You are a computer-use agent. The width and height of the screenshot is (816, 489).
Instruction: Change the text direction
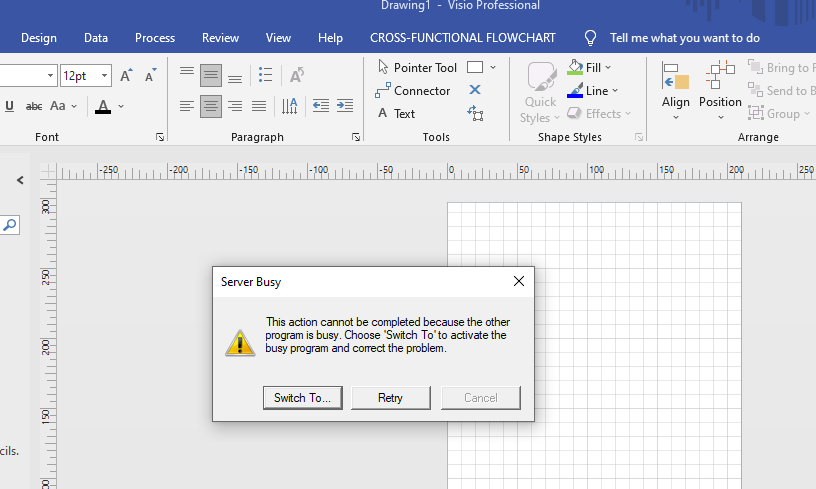289,106
